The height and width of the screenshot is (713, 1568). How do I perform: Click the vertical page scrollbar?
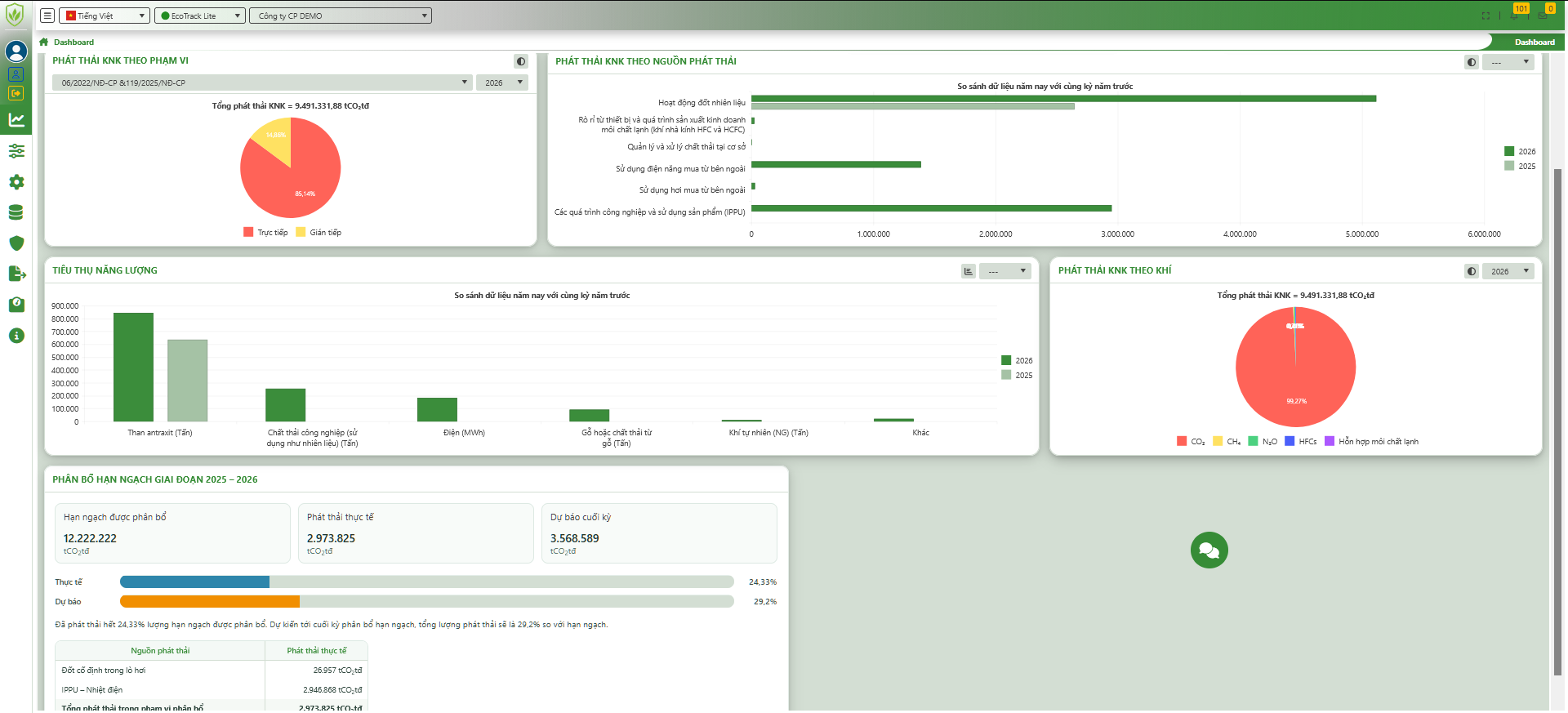[1557, 421]
